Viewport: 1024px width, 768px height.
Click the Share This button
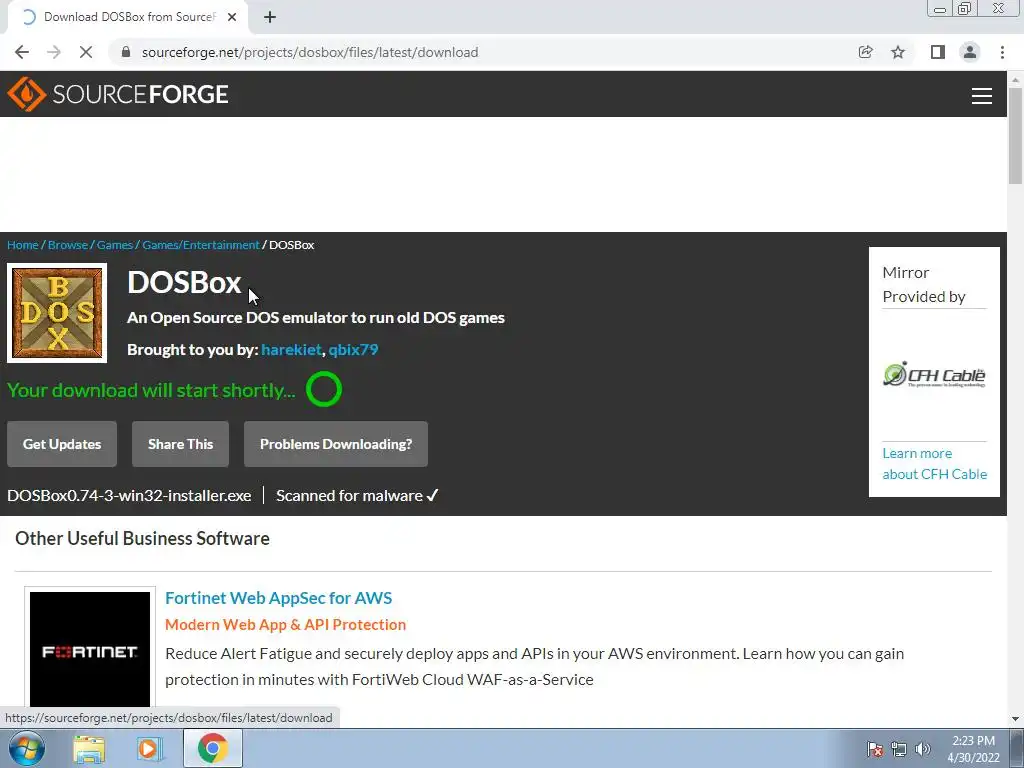click(180, 444)
